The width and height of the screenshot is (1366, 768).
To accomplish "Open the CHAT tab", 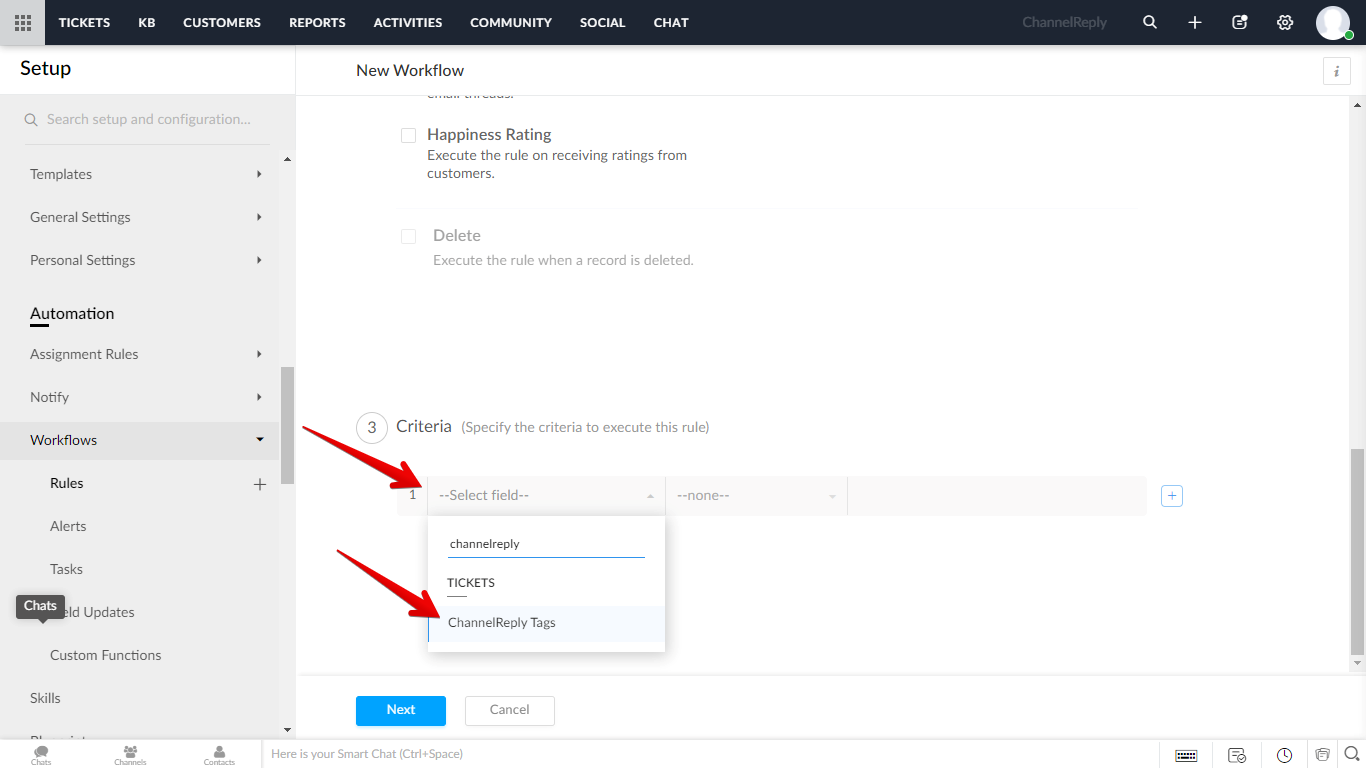I will [x=671, y=22].
